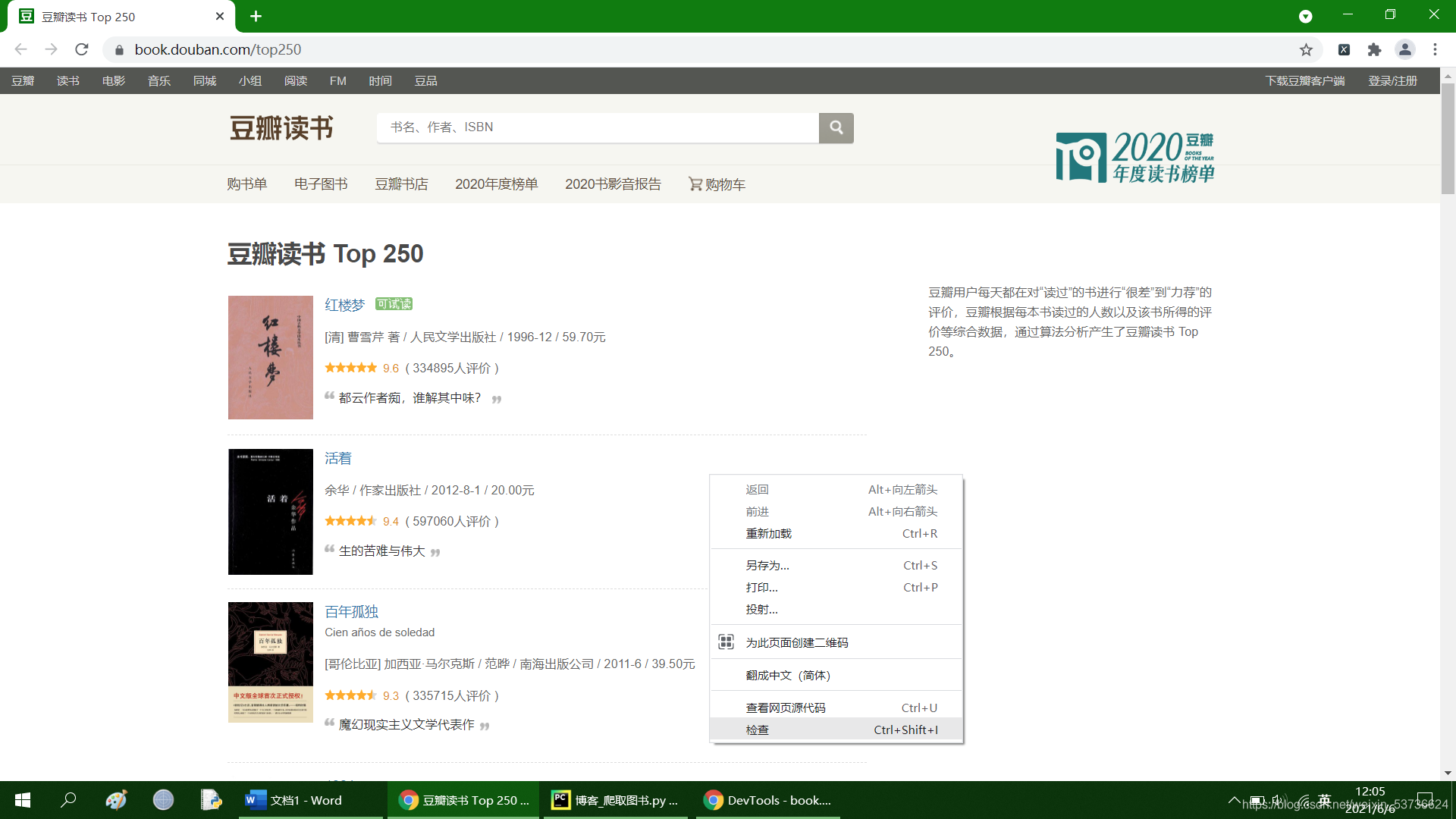The height and width of the screenshot is (819, 1456).
Task: Choose 重新加载 in context menu
Action: (836, 534)
